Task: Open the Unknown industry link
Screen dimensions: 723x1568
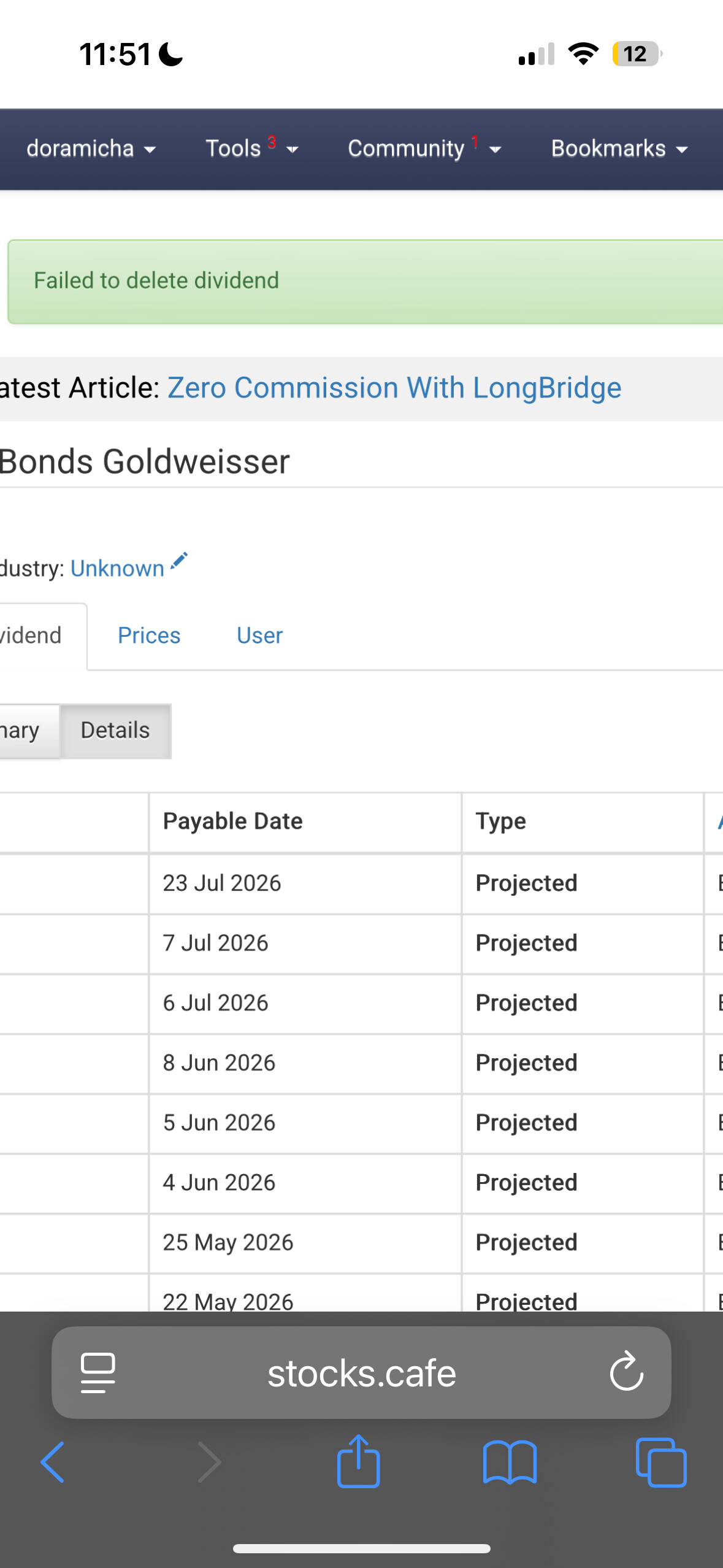Action: [117, 568]
